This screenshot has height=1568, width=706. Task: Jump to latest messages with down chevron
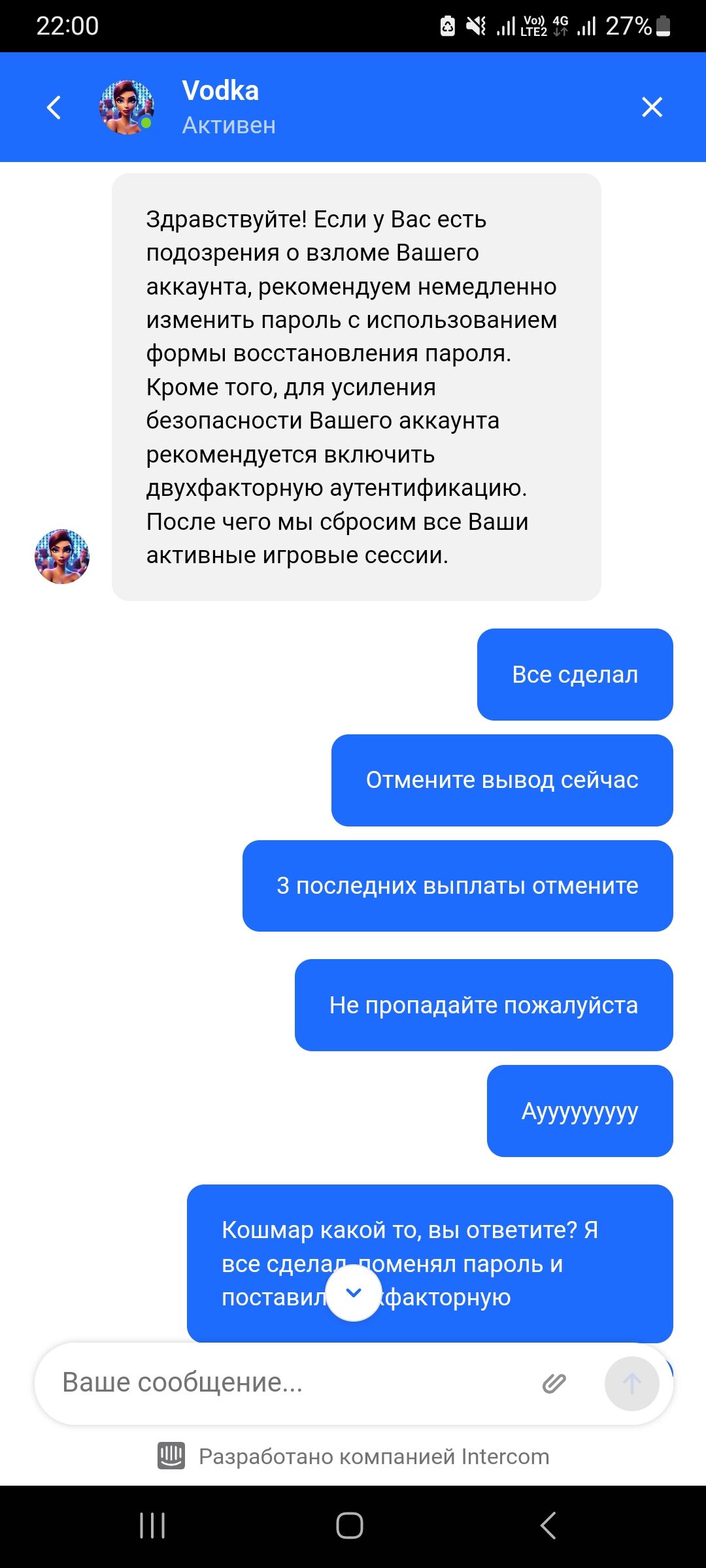(354, 1293)
